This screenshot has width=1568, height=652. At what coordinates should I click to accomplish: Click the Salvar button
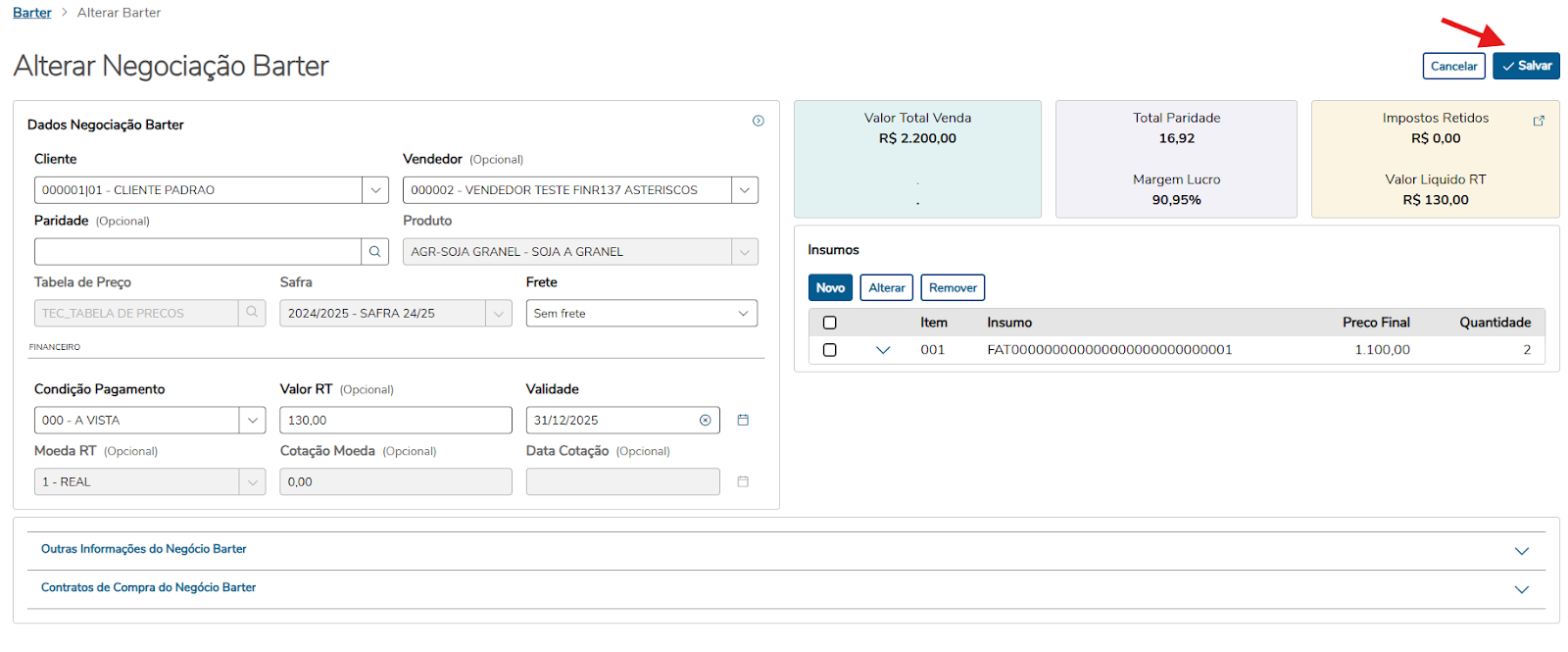point(1526,66)
